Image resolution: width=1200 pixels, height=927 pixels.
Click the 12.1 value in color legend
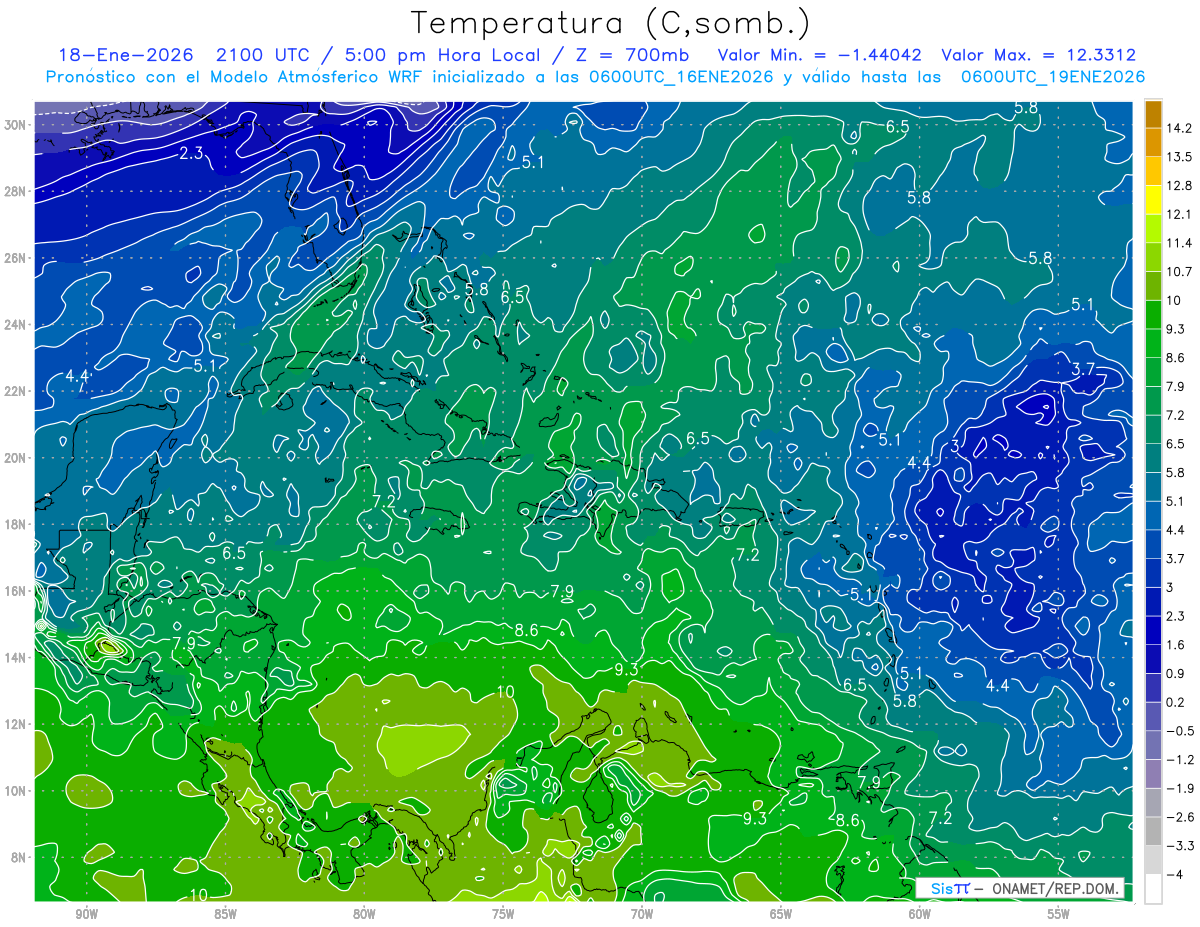[x=1179, y=214]
